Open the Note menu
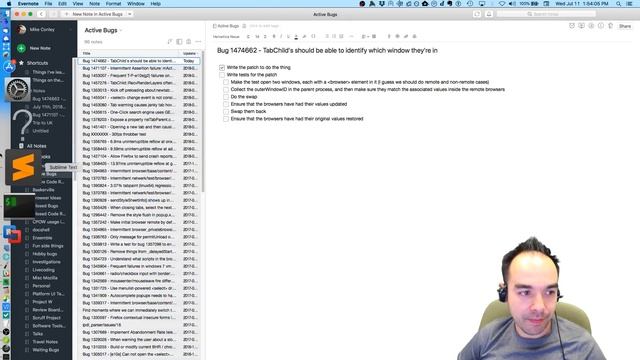Image resolution: width=640 pixels, height=360 pixels. point(94,4)
